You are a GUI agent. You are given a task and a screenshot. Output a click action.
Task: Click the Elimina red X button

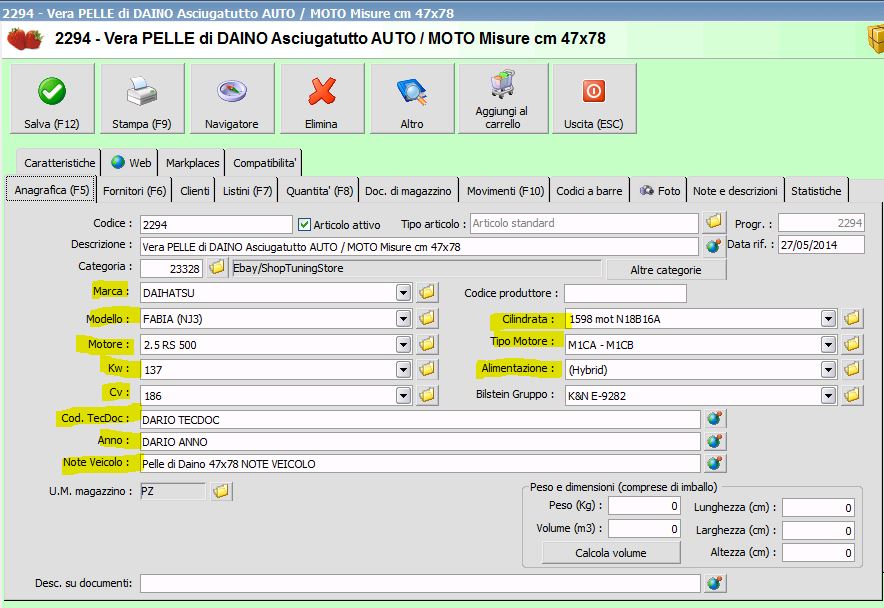point(322,98)
